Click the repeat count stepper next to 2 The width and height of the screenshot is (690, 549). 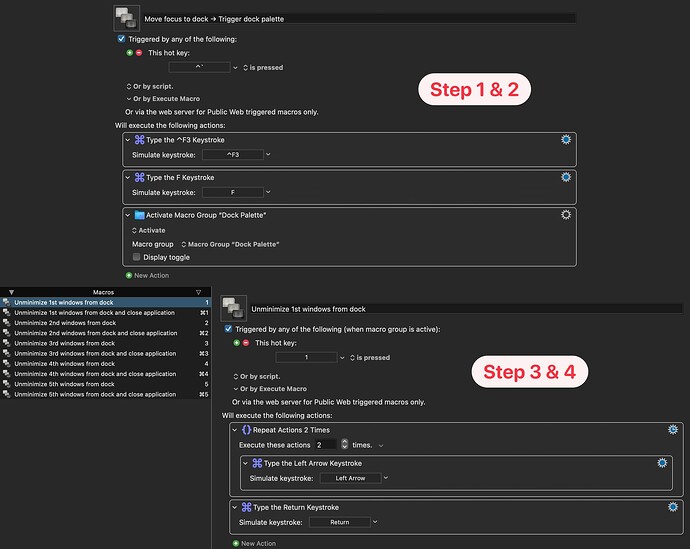coord(344,444)
